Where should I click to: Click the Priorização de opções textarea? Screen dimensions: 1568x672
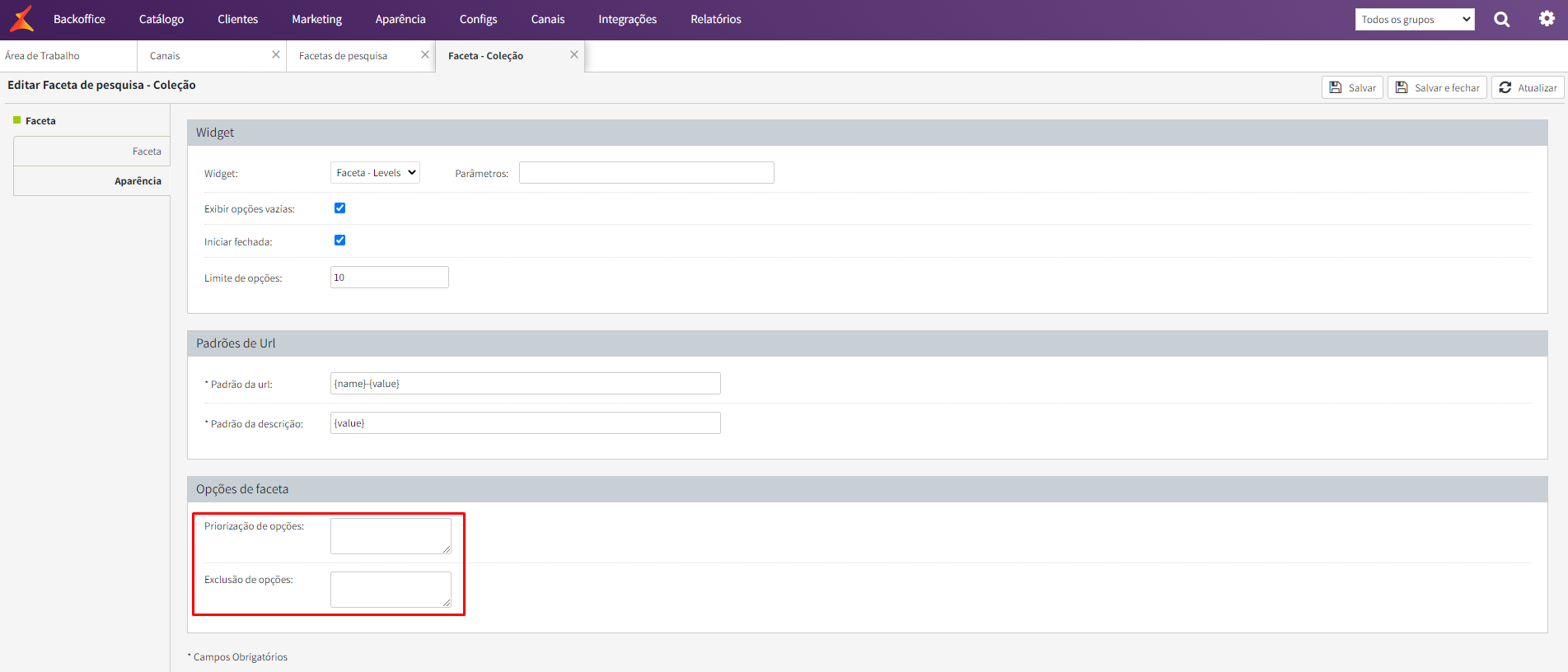(391, 536)
